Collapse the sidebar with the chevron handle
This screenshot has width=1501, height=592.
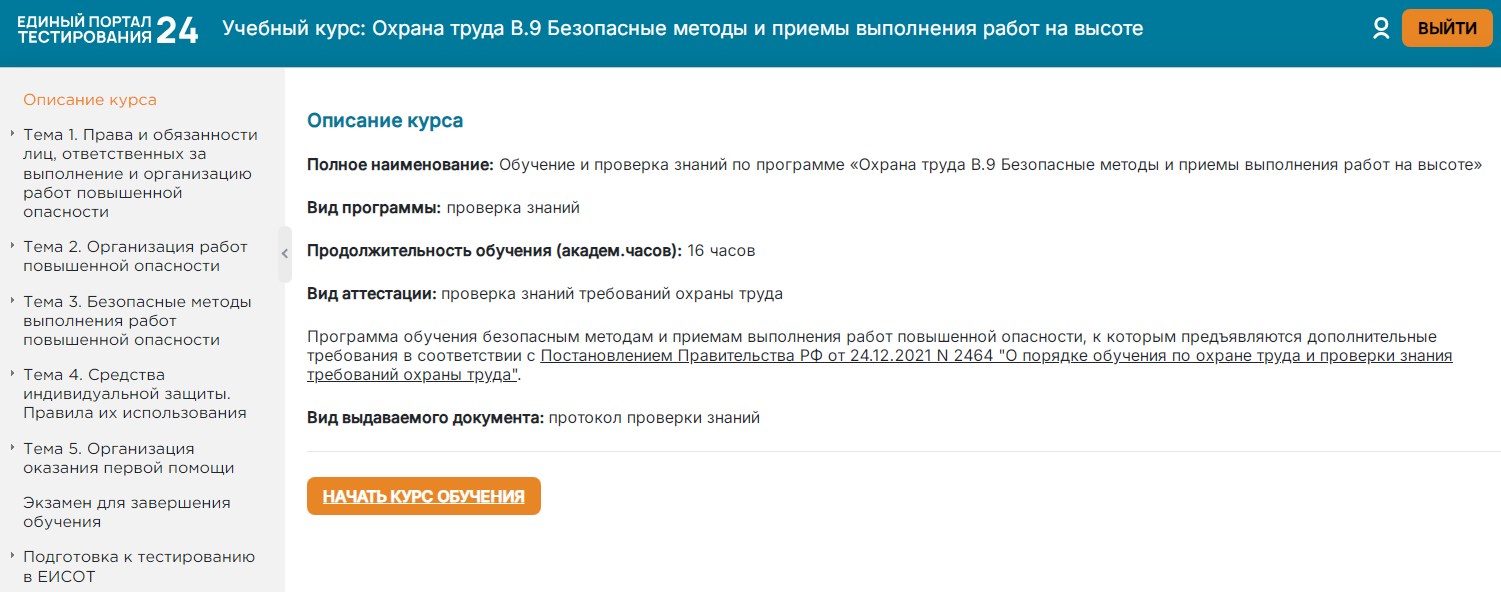click(x=285, y=254)
